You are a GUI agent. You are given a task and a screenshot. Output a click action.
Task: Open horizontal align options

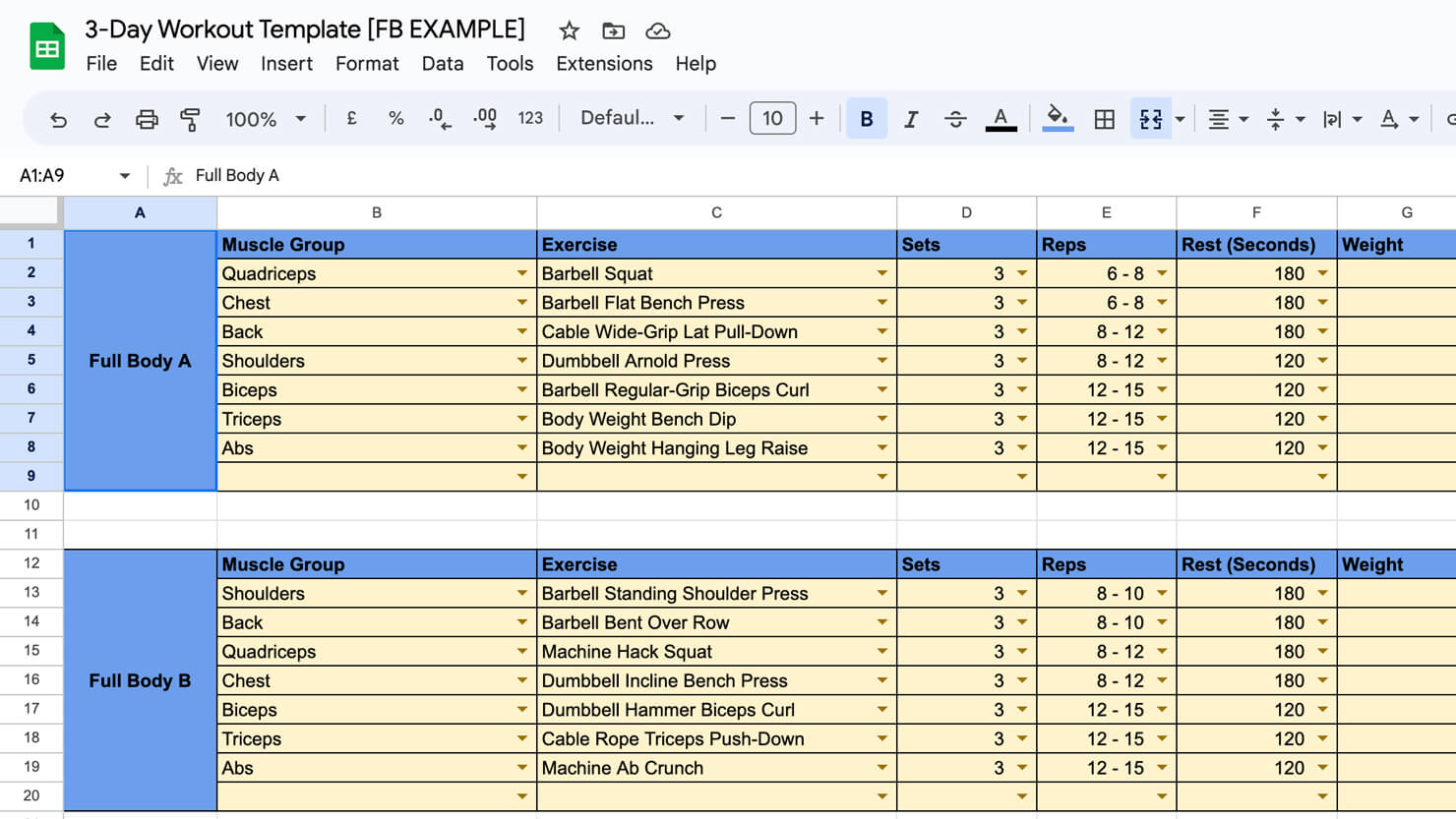tap(1228, 119)
